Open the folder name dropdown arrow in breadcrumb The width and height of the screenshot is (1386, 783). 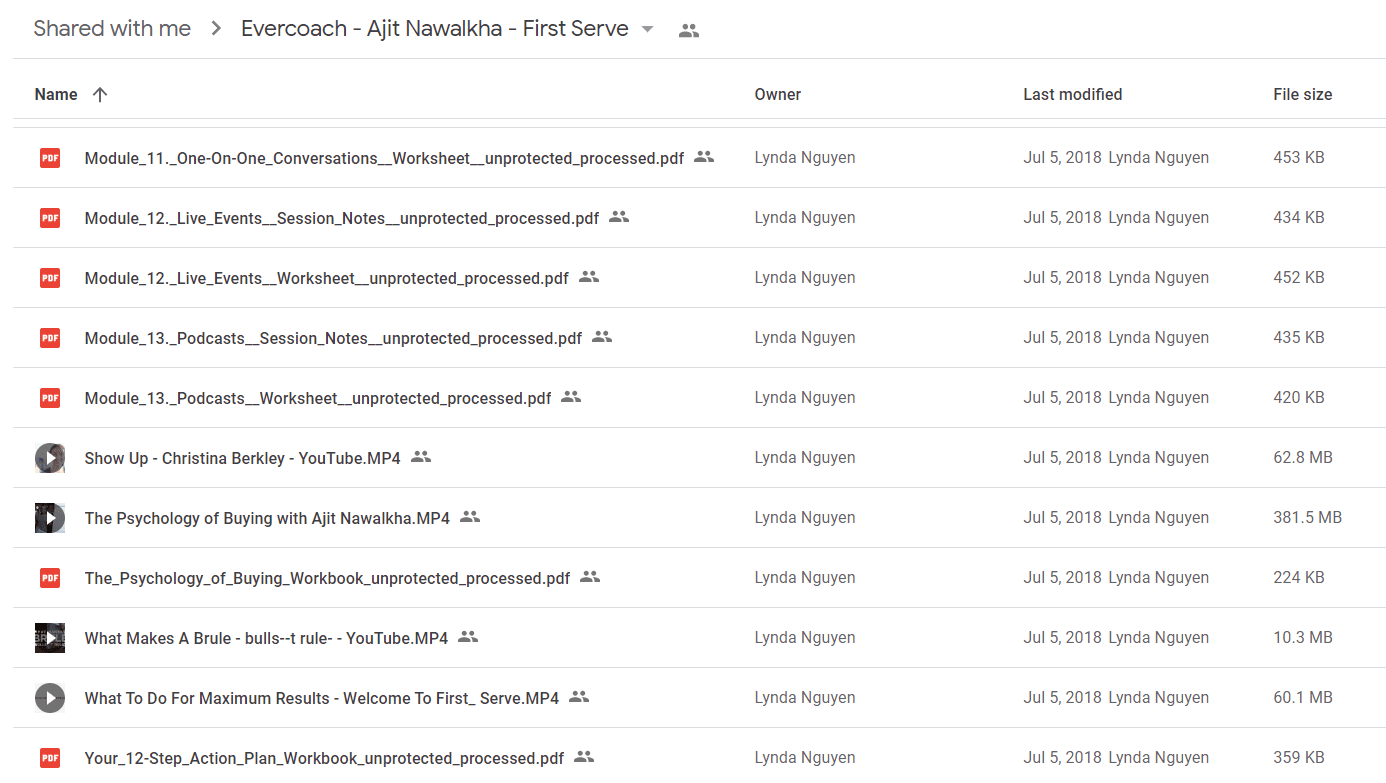pos(647,29)
